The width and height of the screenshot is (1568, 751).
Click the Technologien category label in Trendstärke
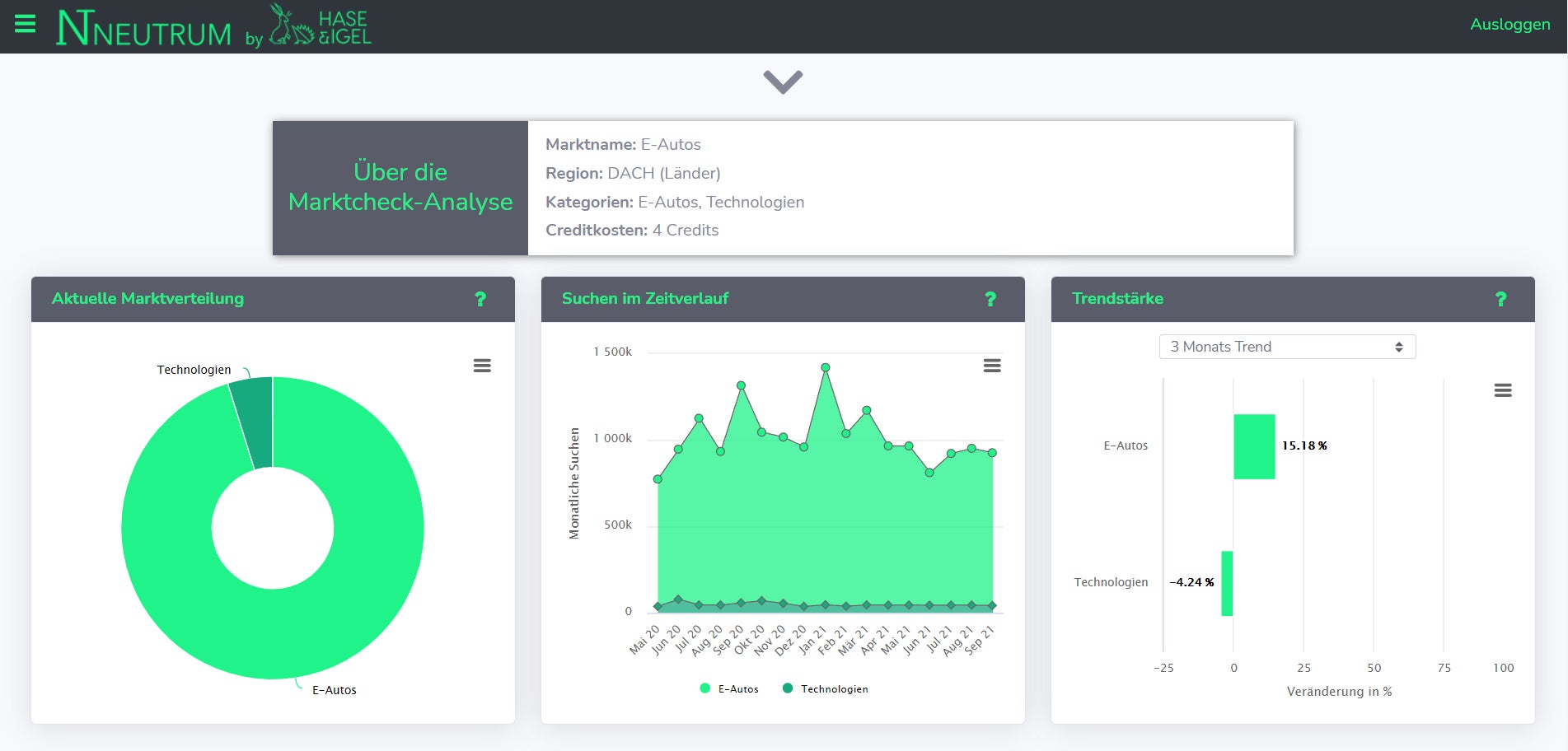pos(1111,582)
